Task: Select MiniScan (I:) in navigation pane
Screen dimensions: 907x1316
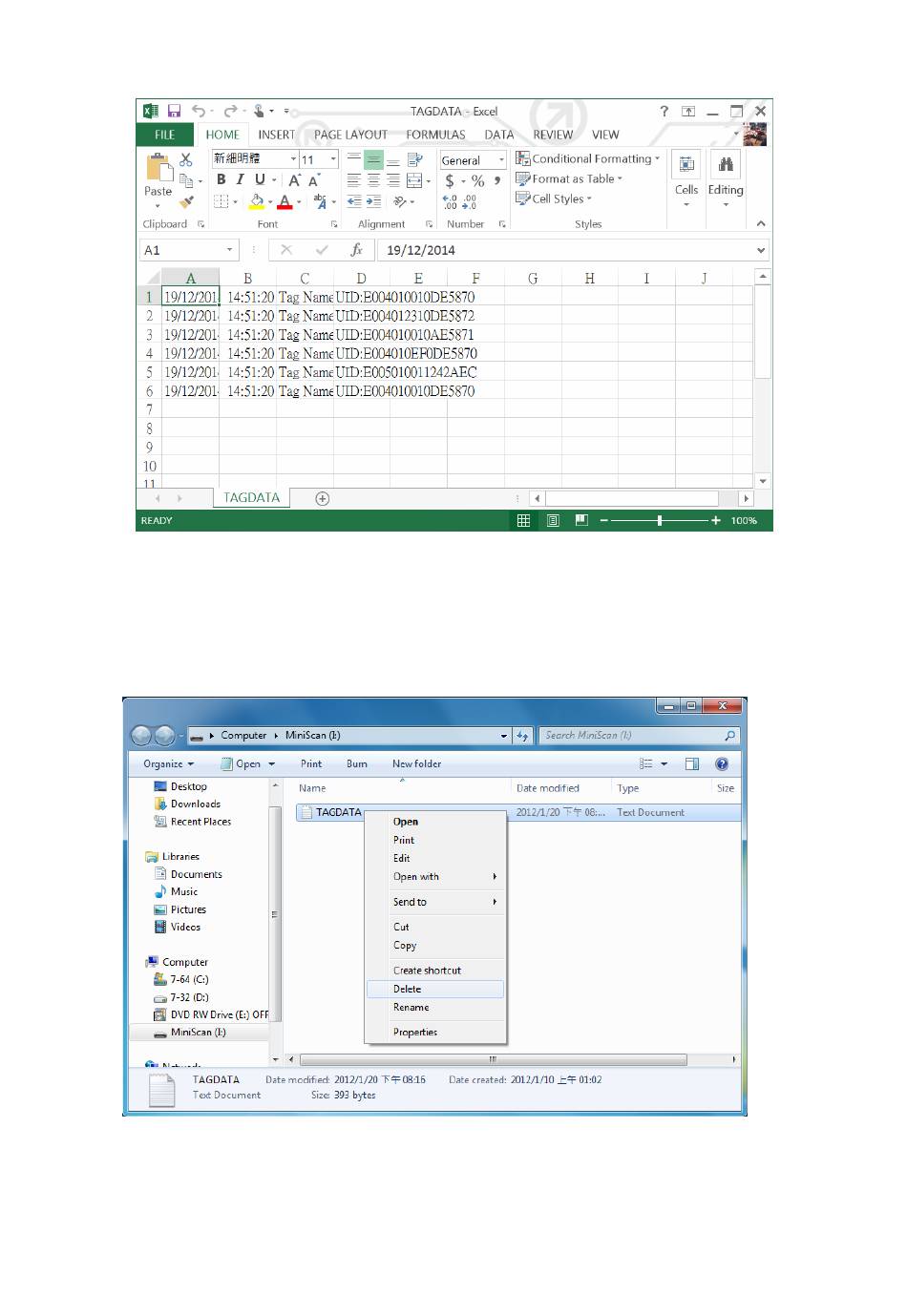Action: (199, 1032)
